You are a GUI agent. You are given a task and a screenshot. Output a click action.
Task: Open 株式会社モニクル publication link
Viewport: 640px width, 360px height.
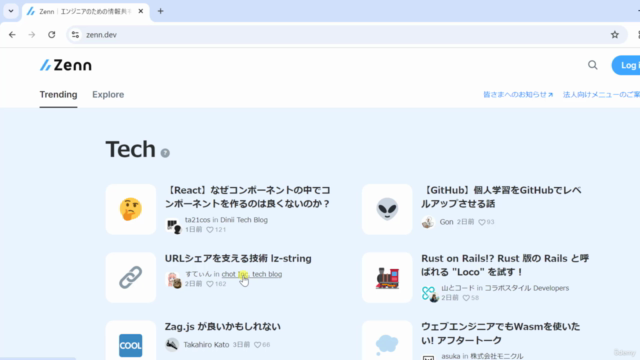point(497,356)
